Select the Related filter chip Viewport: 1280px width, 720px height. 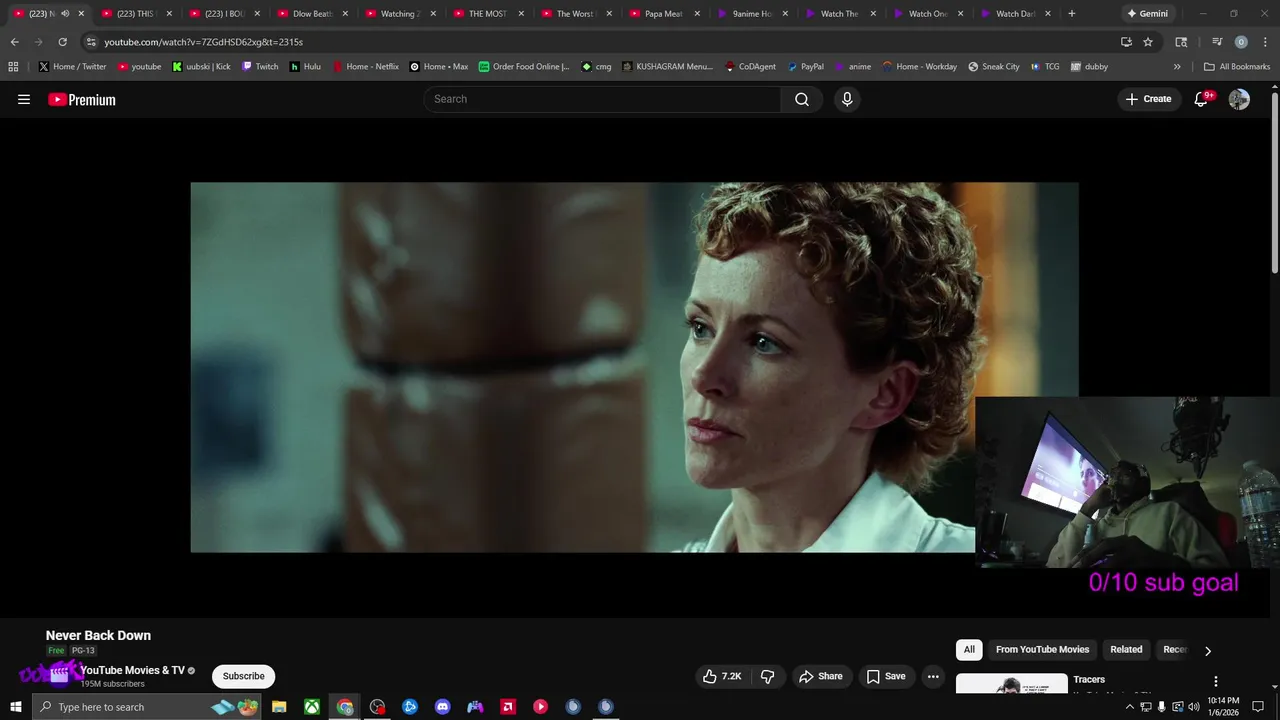pyautogui.click(x=1126, y=650)
